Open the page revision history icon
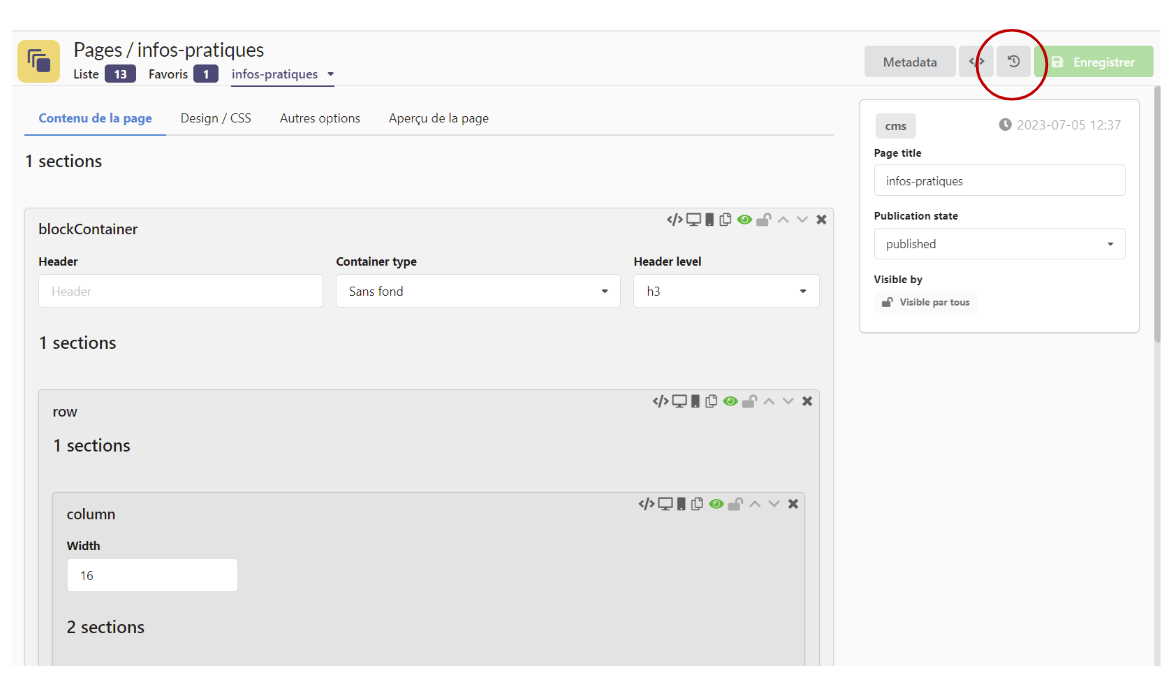This screenshot has width=1172, height=682. click(1013, 62)
